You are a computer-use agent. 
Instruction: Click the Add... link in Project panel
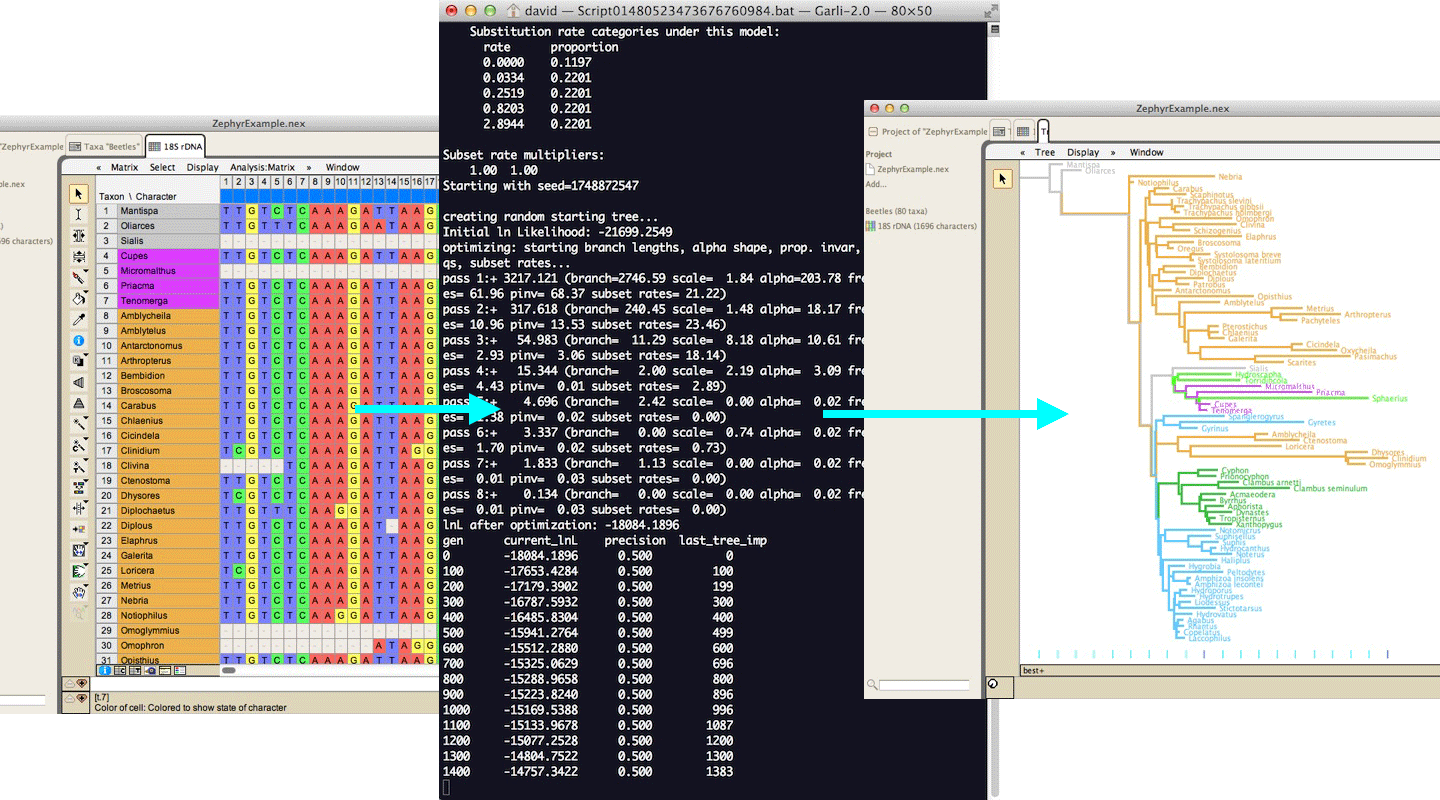pos(876,184)
